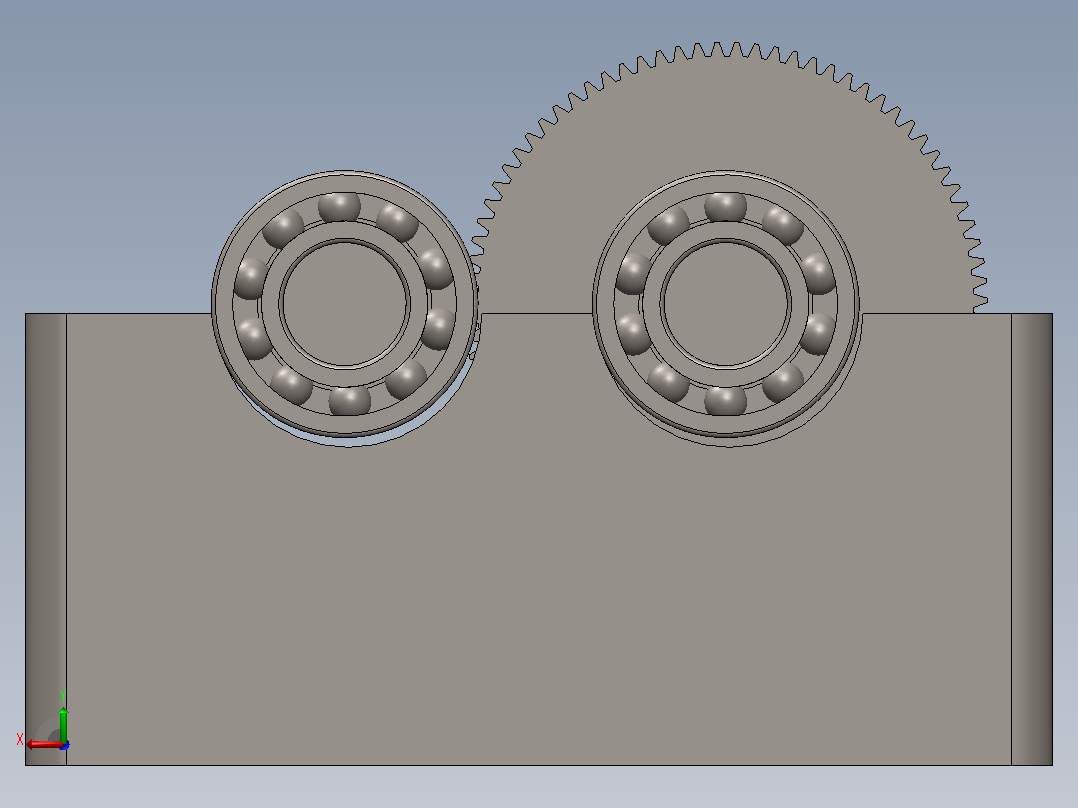This screenshot has width=1078, height=808.
Task: Pick the inner bore of the left bearing
Action: coord(344,303)
